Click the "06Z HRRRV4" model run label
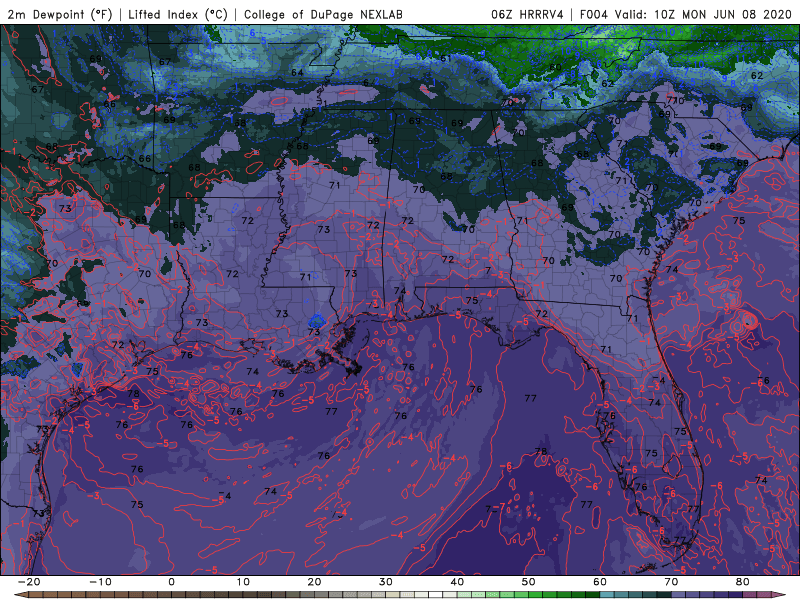 tap(527, 15)
